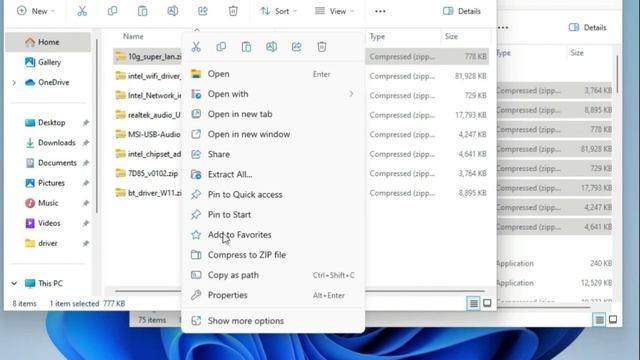Click the front window horizontal scrollbar
The image size is (640, 360).
point(300,291)
